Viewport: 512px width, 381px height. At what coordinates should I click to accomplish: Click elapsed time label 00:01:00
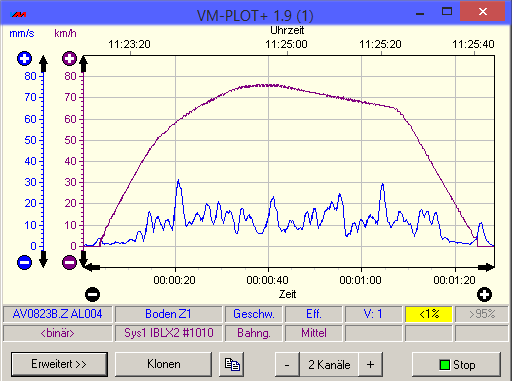(x=360, y=280)
